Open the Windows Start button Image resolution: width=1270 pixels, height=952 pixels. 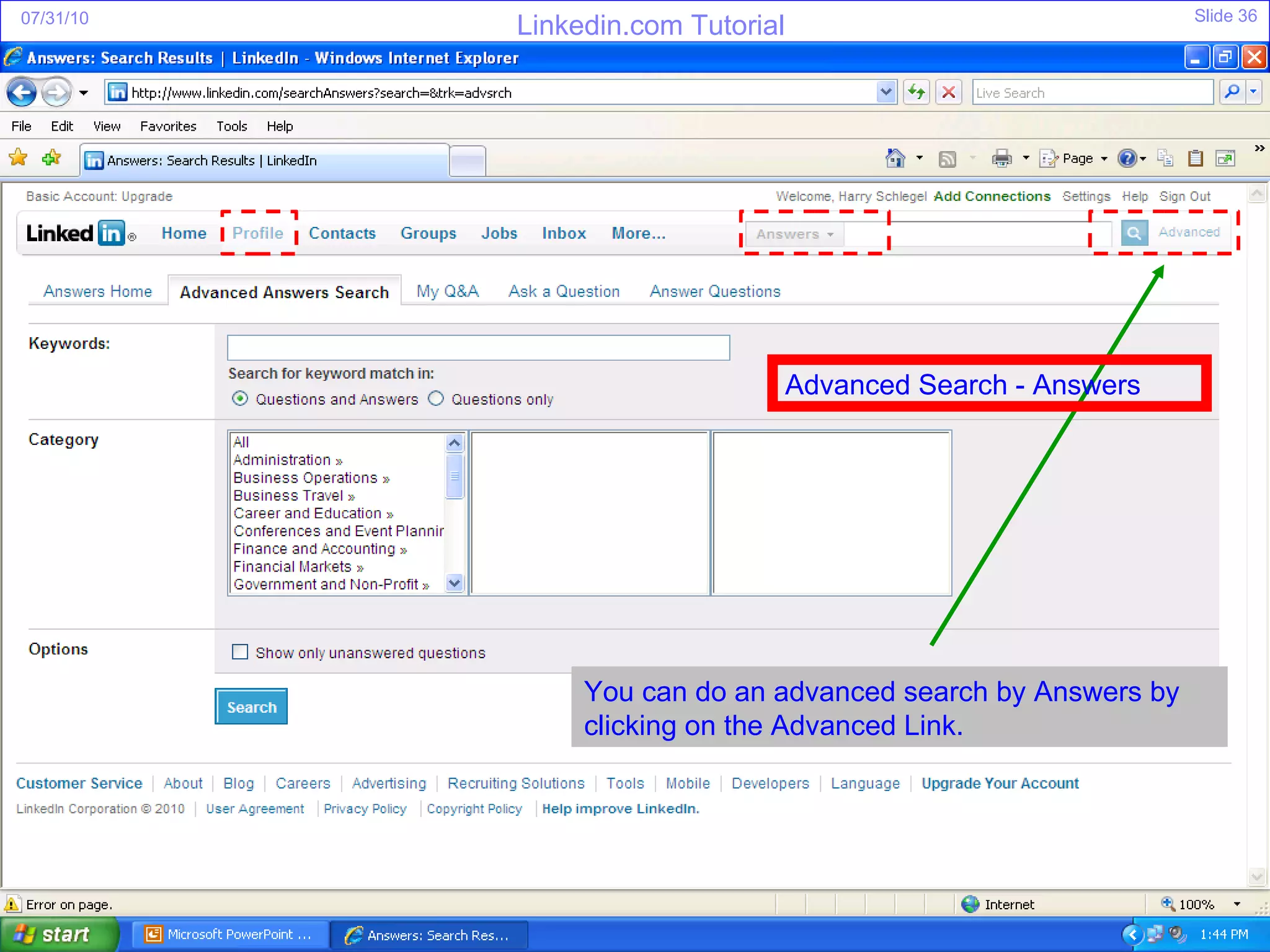(59, 935)
